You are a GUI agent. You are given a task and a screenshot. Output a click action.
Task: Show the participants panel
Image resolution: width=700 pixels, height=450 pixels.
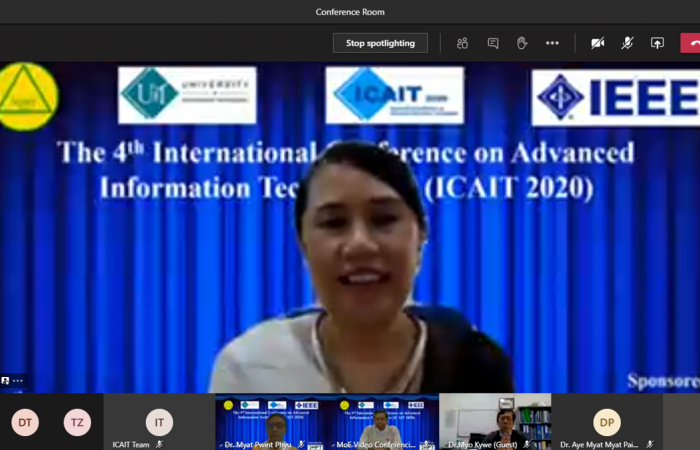[x=462, y=43]
